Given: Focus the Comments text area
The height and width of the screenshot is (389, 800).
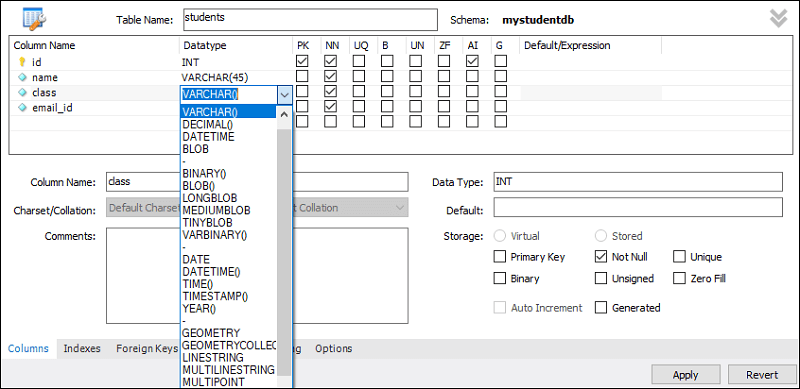Looking at the screenshot, I should (x=258, y=276).
